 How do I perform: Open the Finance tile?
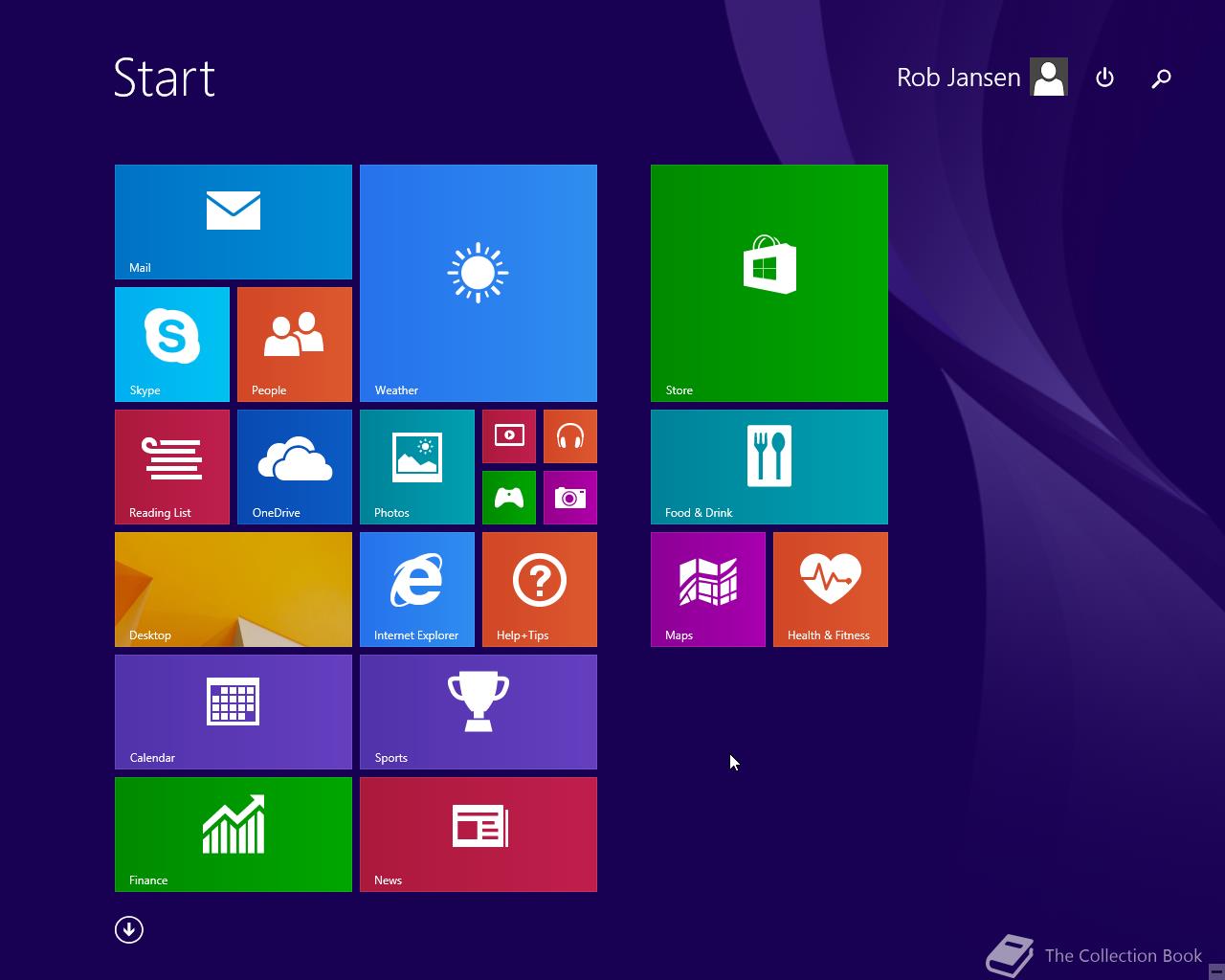click(x=234, y=835)
